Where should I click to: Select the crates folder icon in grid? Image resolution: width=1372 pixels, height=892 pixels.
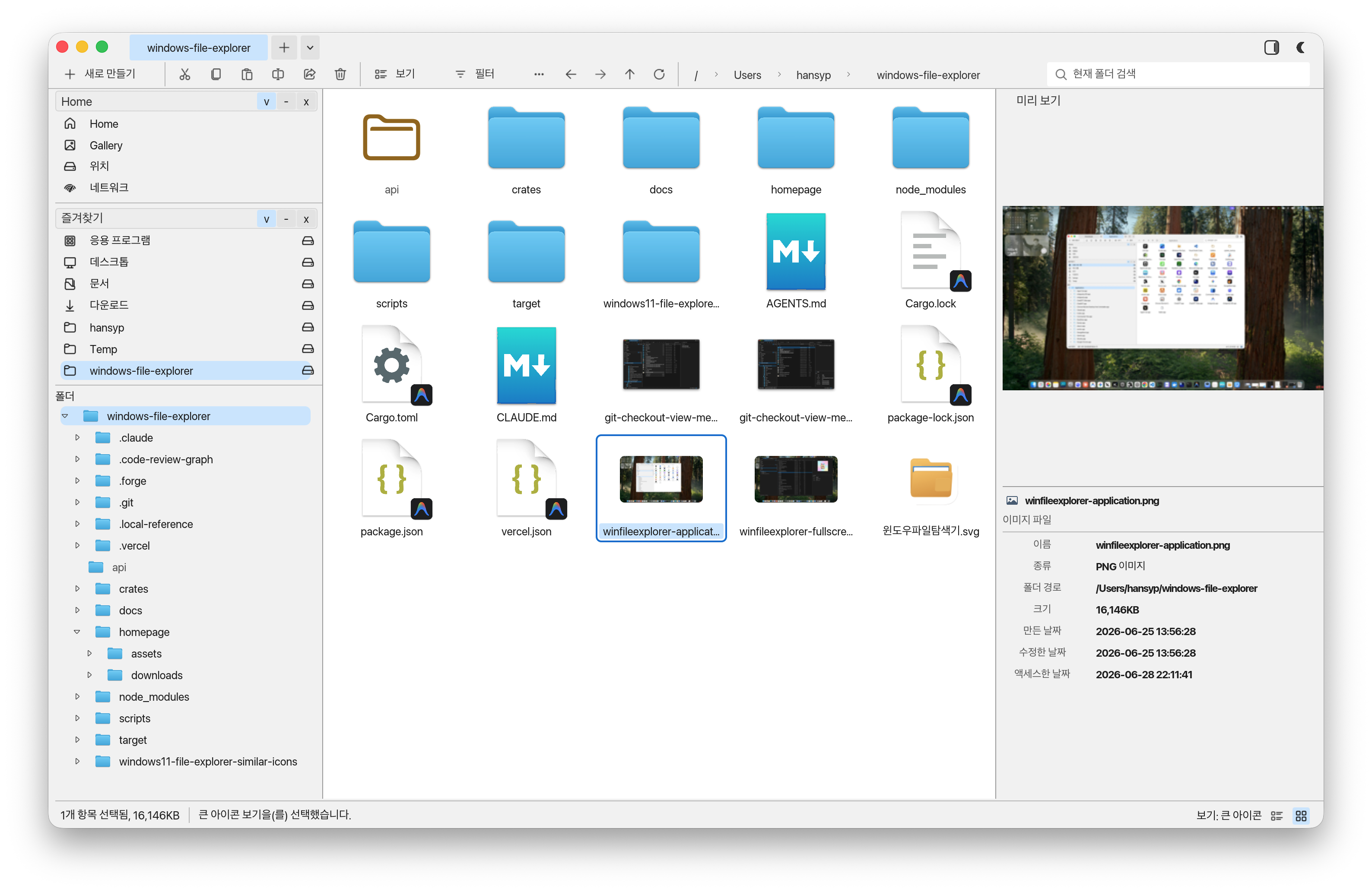point(526,138)
